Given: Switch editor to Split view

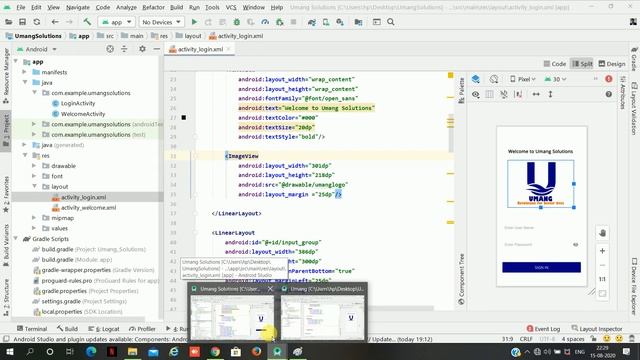Looking at the screenshot, I should (x=582, y=64).
